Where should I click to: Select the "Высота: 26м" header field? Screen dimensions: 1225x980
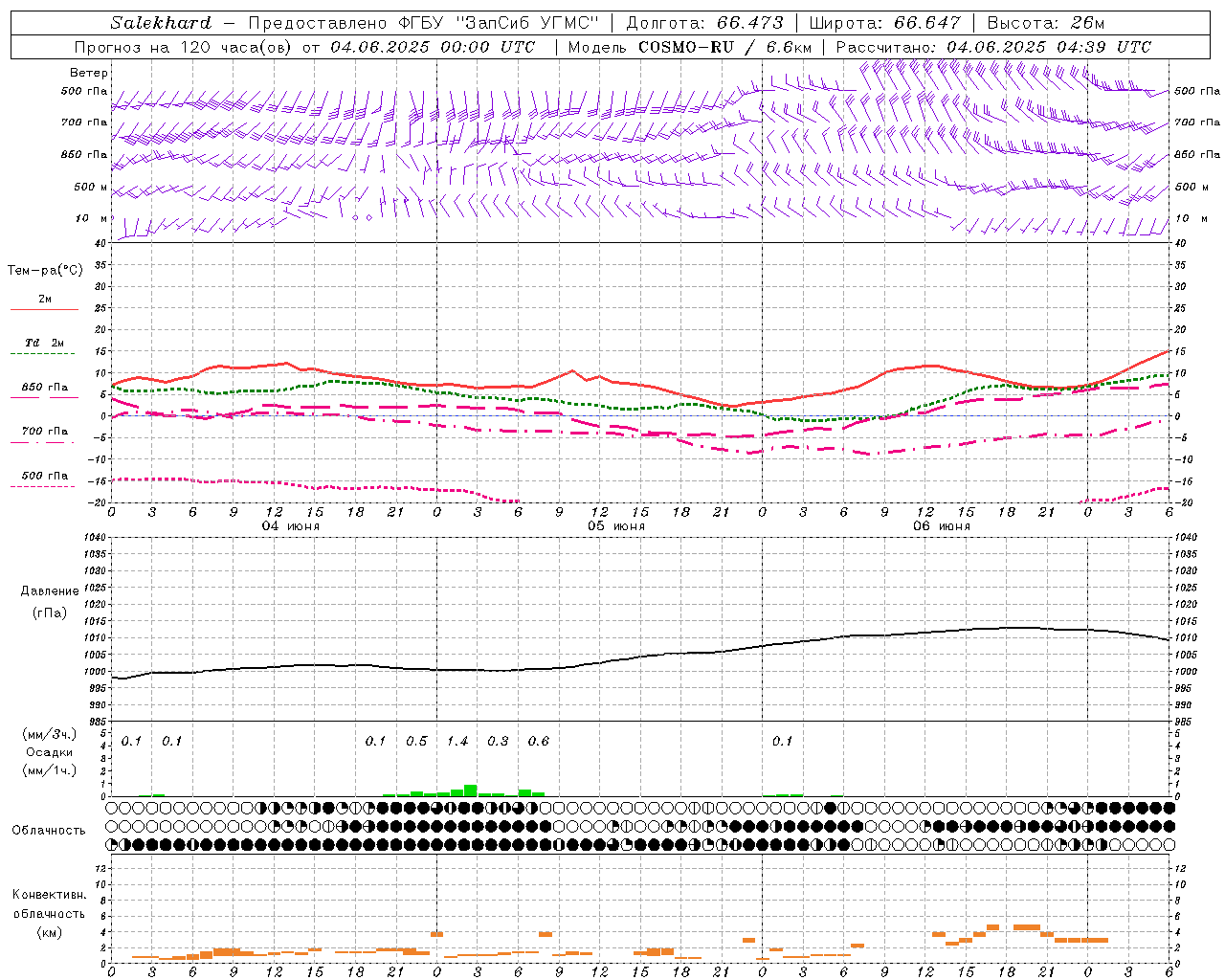click(1046, 23)
